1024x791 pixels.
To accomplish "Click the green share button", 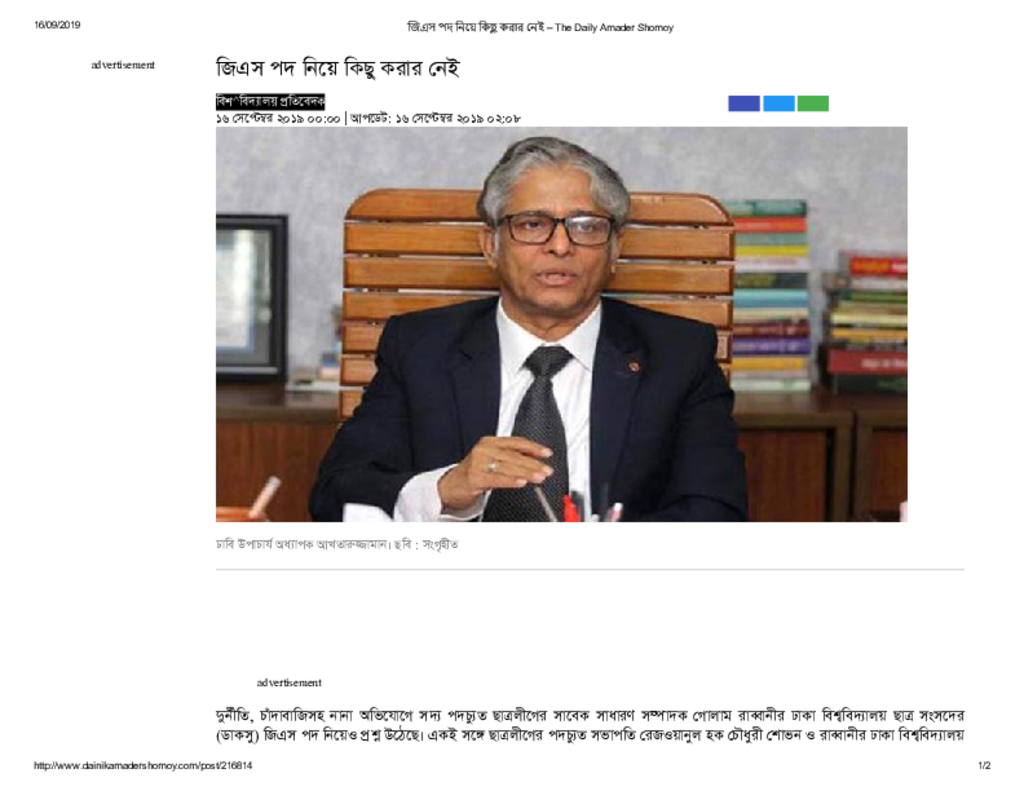I will pos(813,103).
